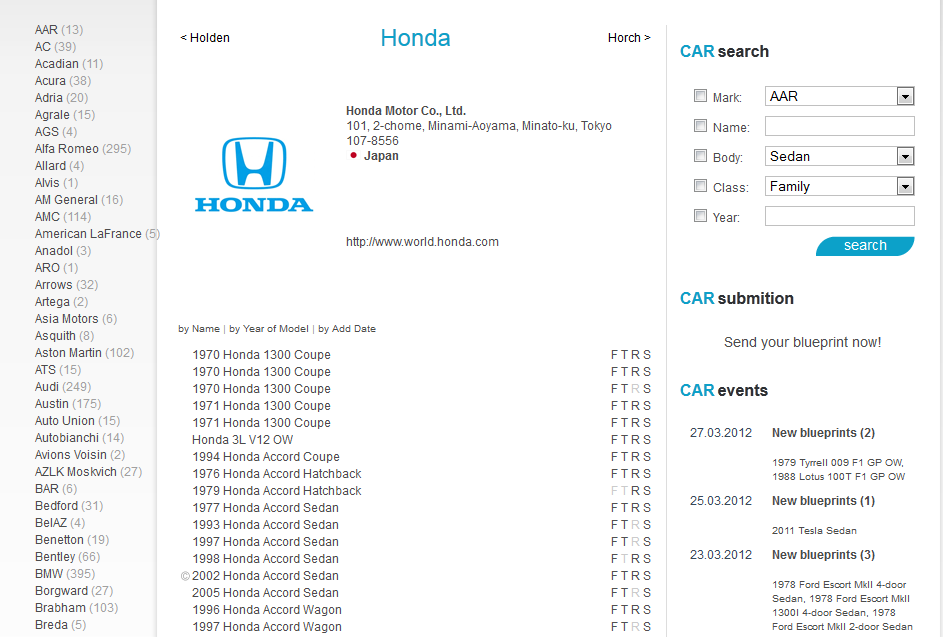Open 1994 Honda Accord Coupe blueprint
943x637 pixels.
(266, 457)
